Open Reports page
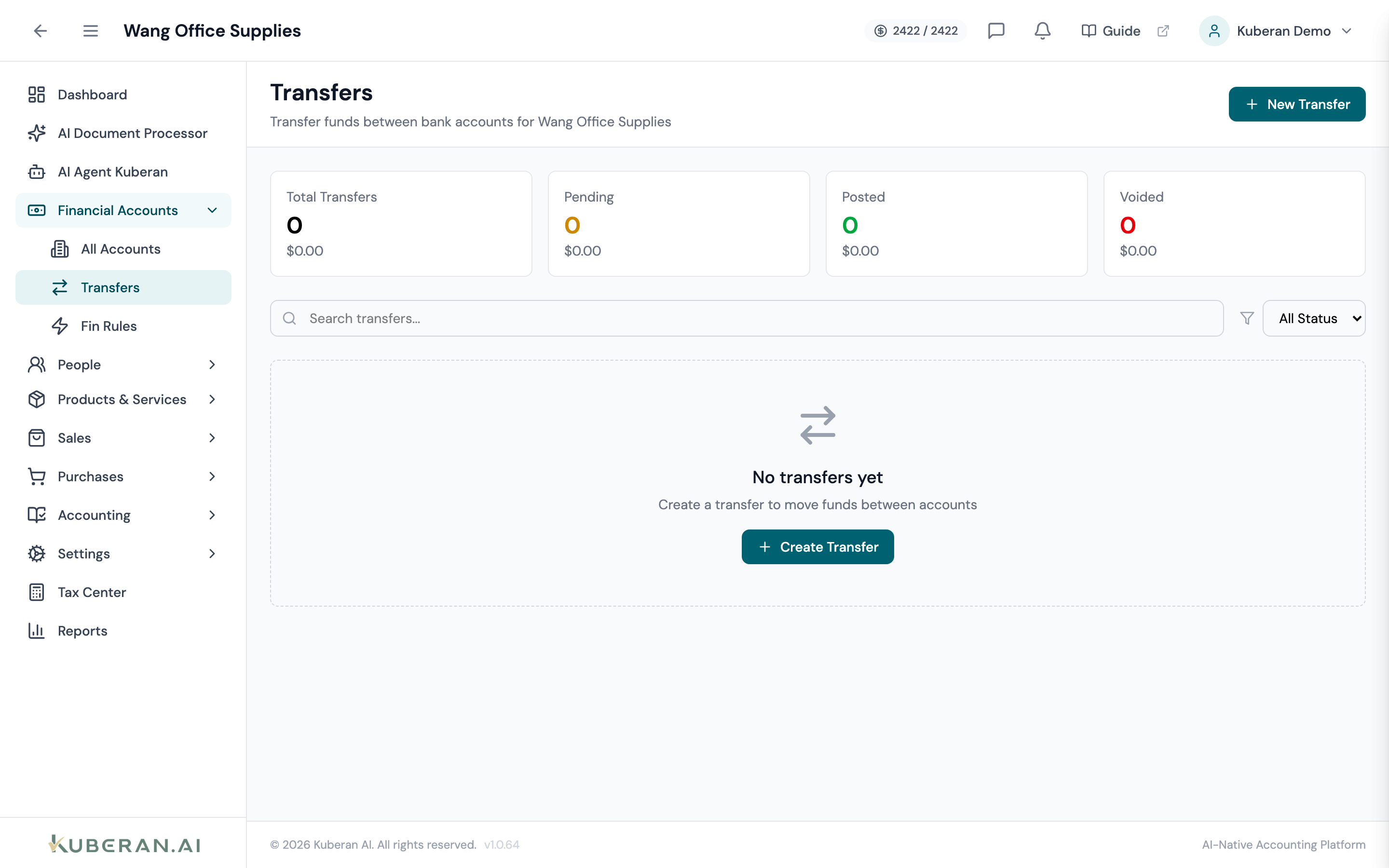1389x868 pixels. (123, 631)
